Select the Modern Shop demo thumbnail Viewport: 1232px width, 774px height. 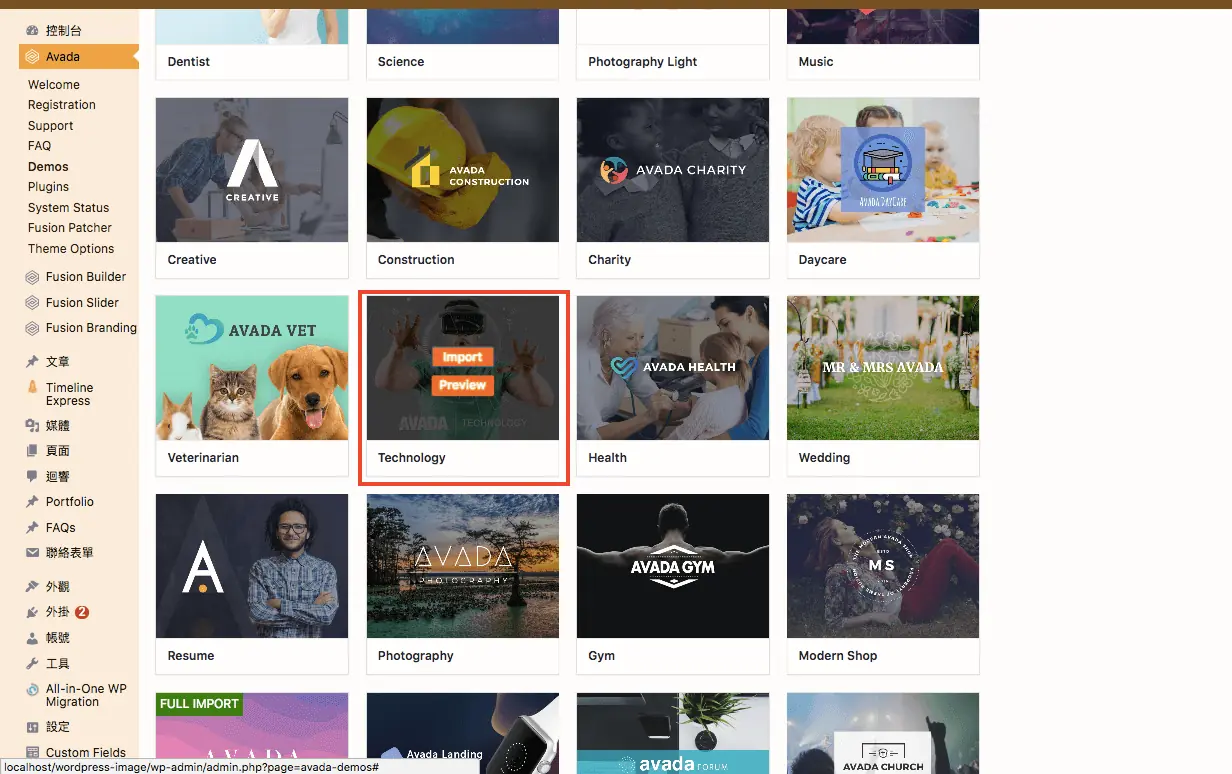click(x=883, y=566)
